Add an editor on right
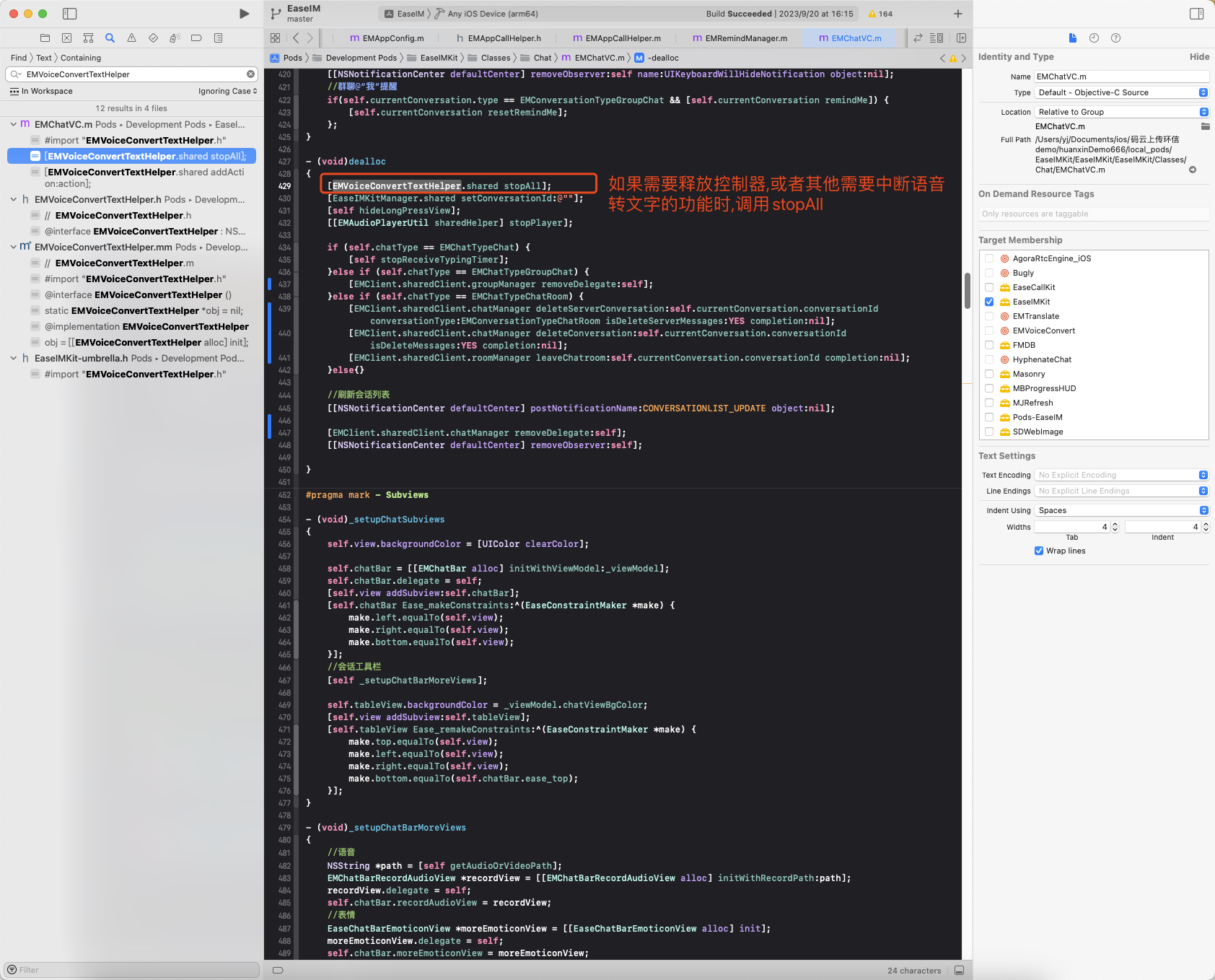The height and width of the screenshot is (980, 1215). pyautogui.click(x=961, y=38)
